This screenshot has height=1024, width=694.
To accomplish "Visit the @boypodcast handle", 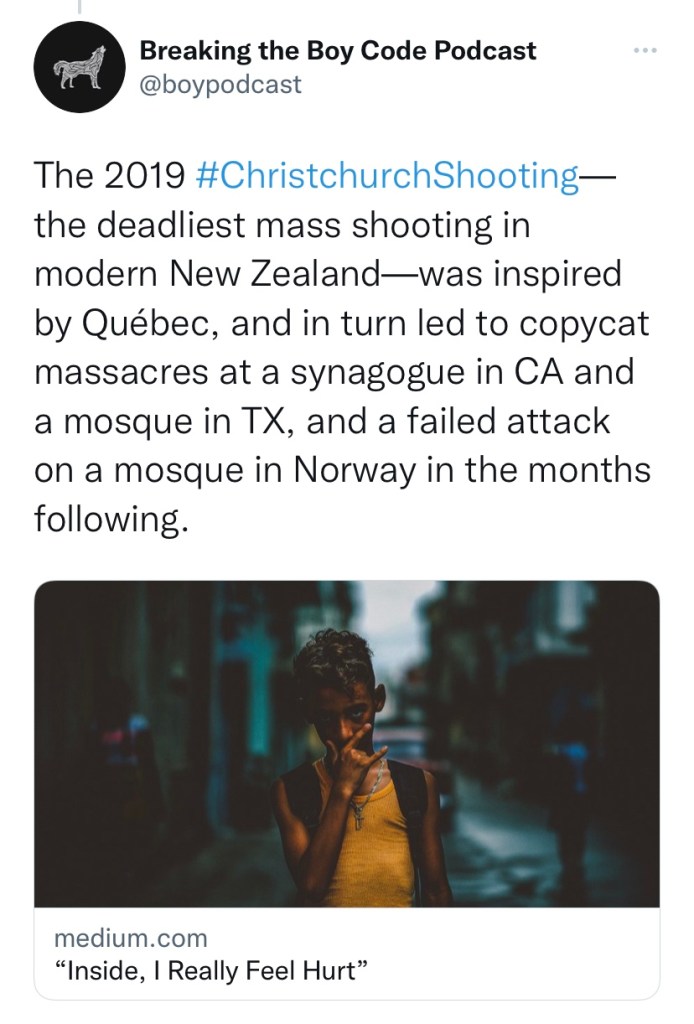I will pyautogui.click(x=220, y=84).
